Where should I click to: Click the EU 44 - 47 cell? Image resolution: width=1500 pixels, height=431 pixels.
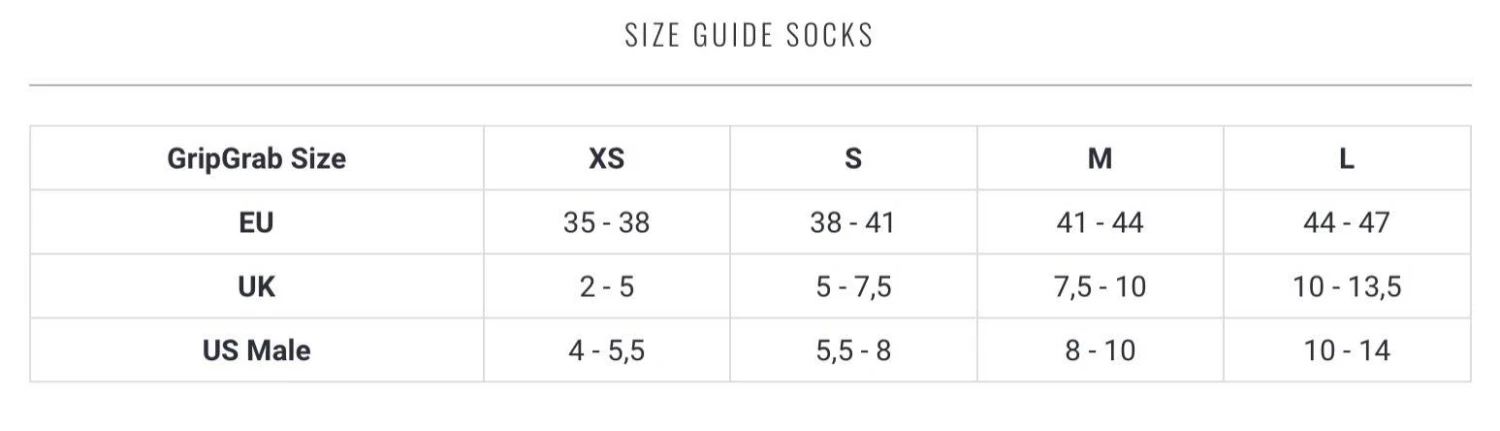coord(1346,222)
